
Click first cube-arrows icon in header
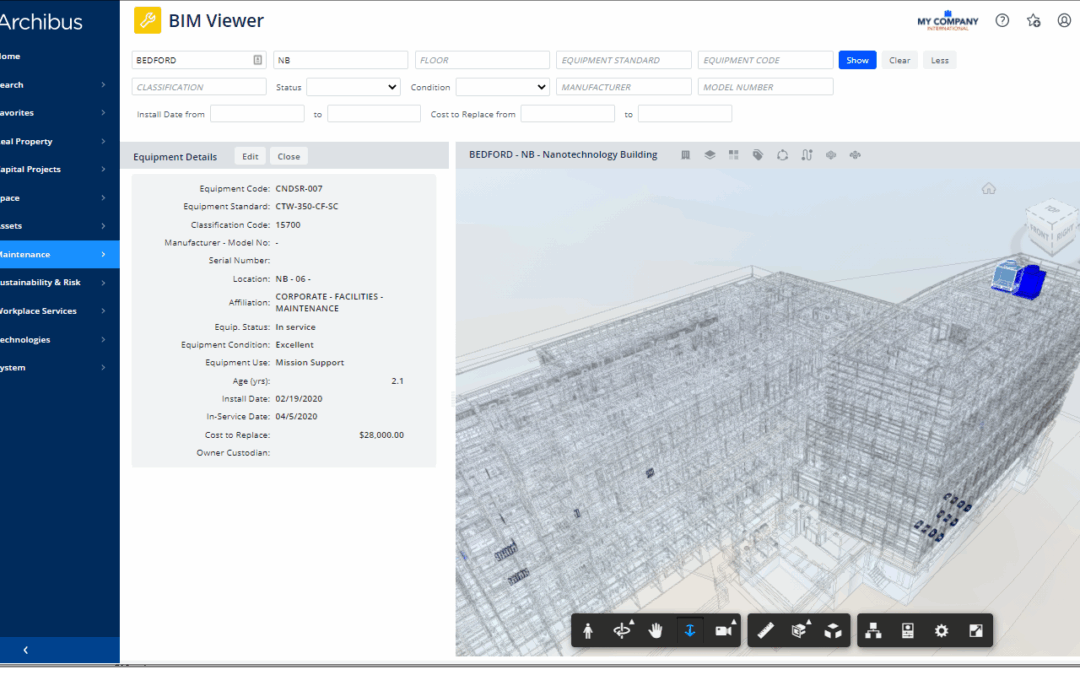tap(831, 155)
